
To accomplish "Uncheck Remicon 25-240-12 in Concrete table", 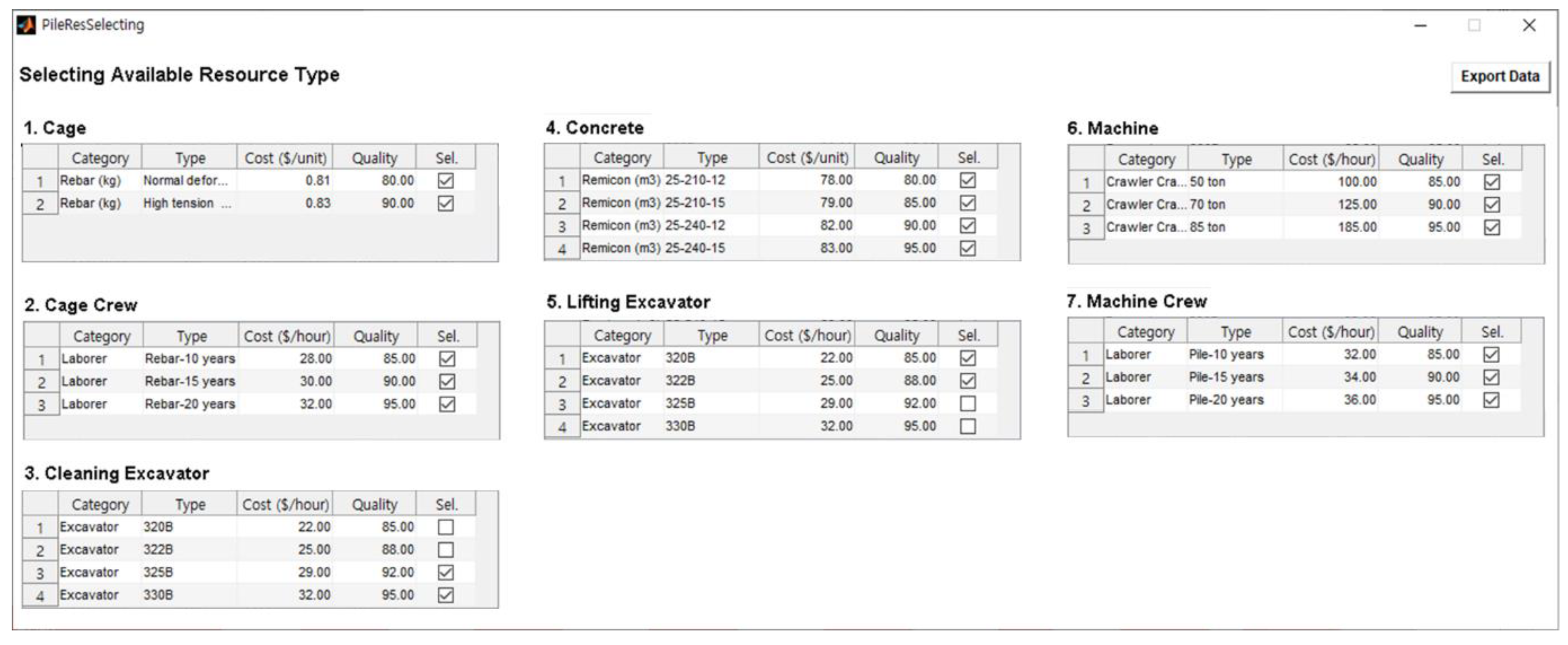I will (x=967, y=226).
